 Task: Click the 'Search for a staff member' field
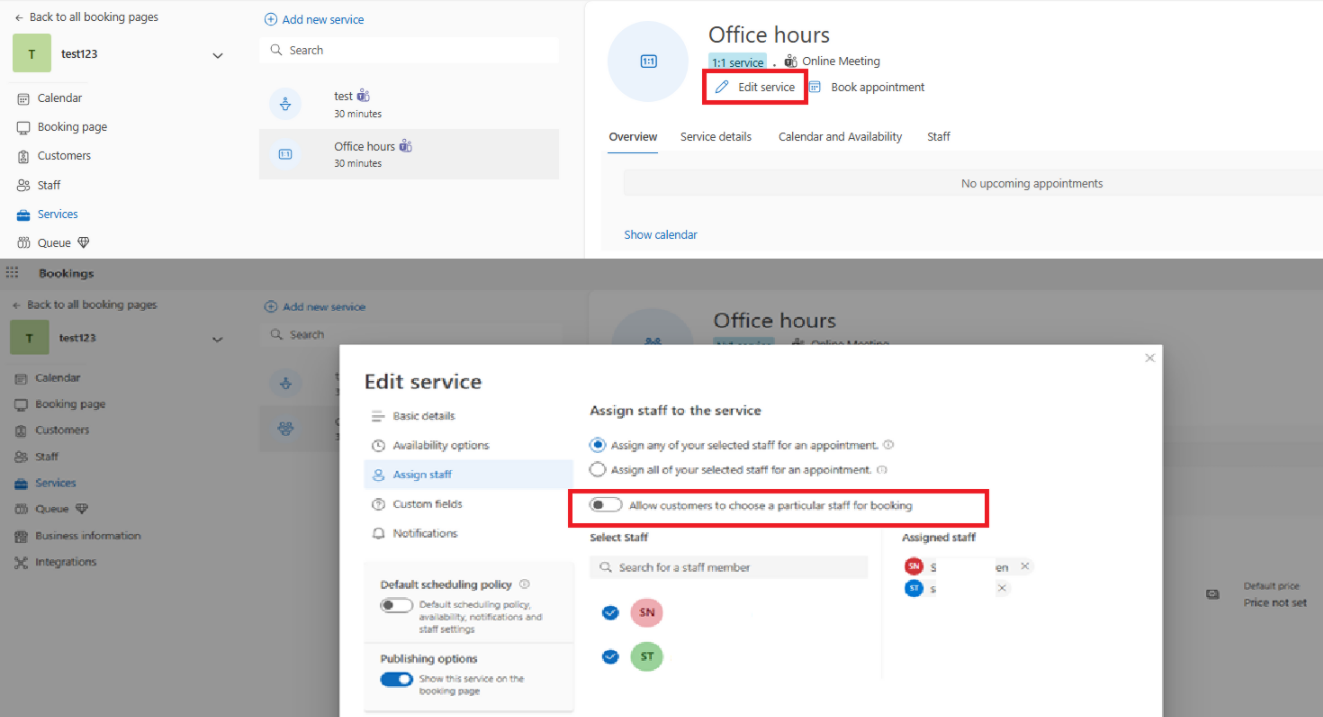729,567
